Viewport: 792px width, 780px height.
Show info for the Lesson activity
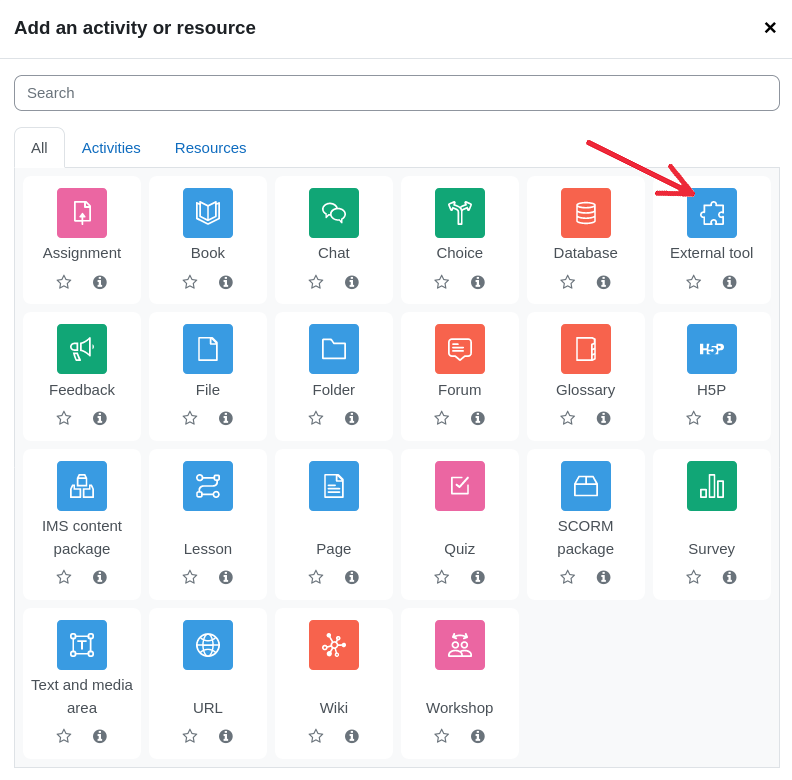[x=226, y=577]
